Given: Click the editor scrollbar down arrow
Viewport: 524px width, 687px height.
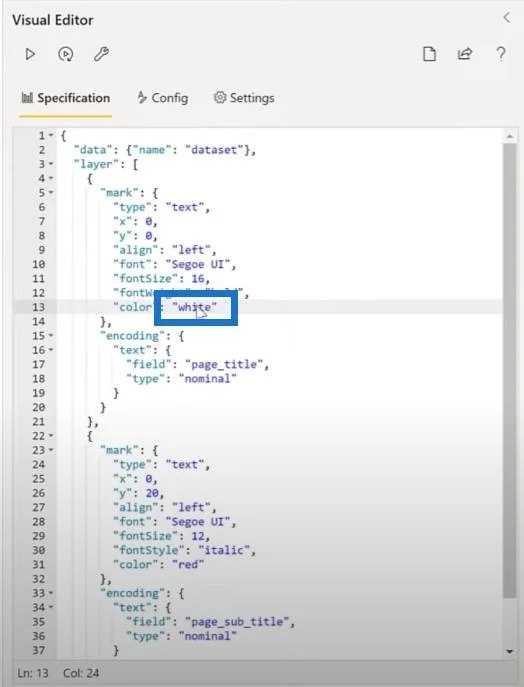Looking at the screenshot, I should [x=510, y=652].
